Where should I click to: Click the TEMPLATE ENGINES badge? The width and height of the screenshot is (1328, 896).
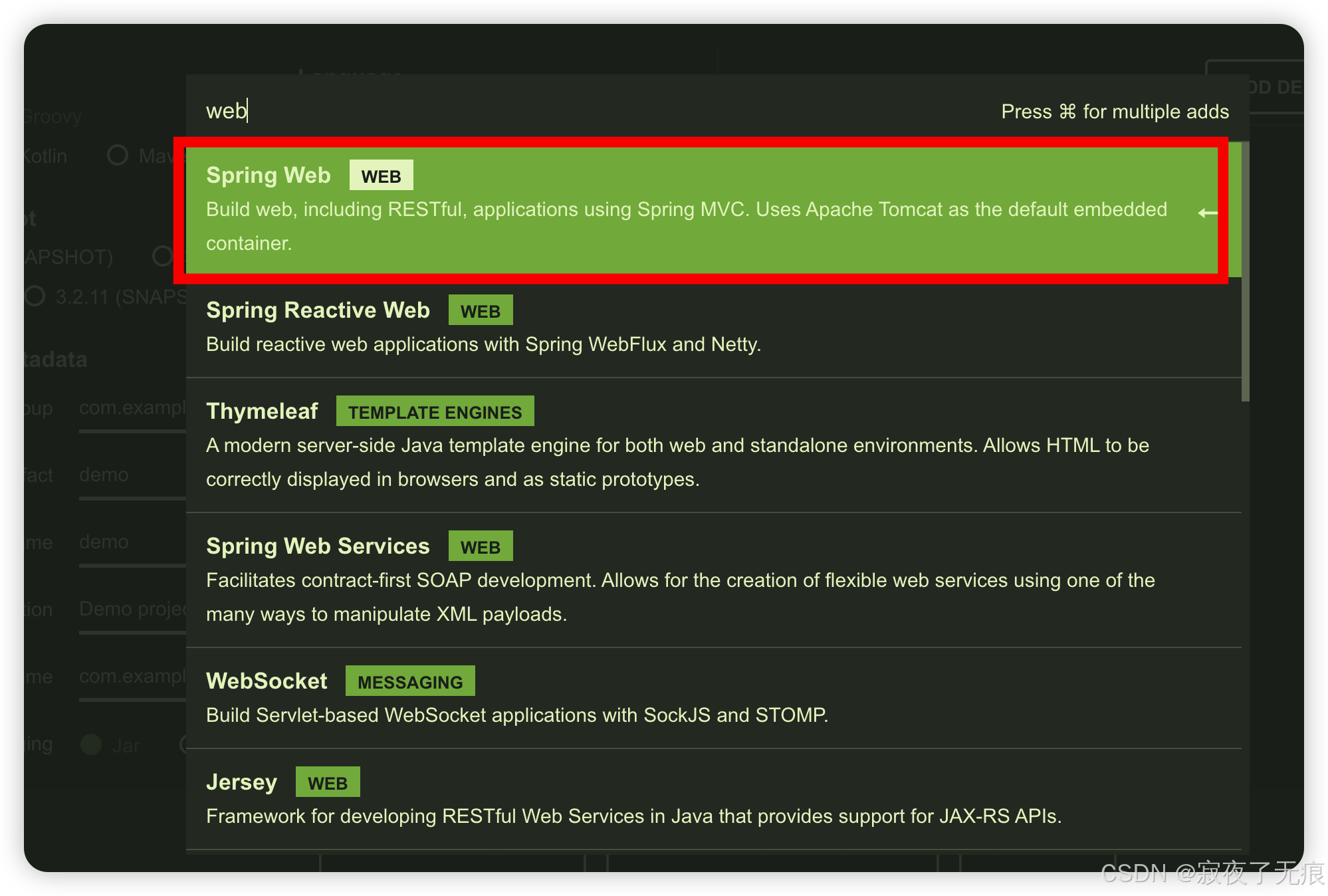pos(435,412)
